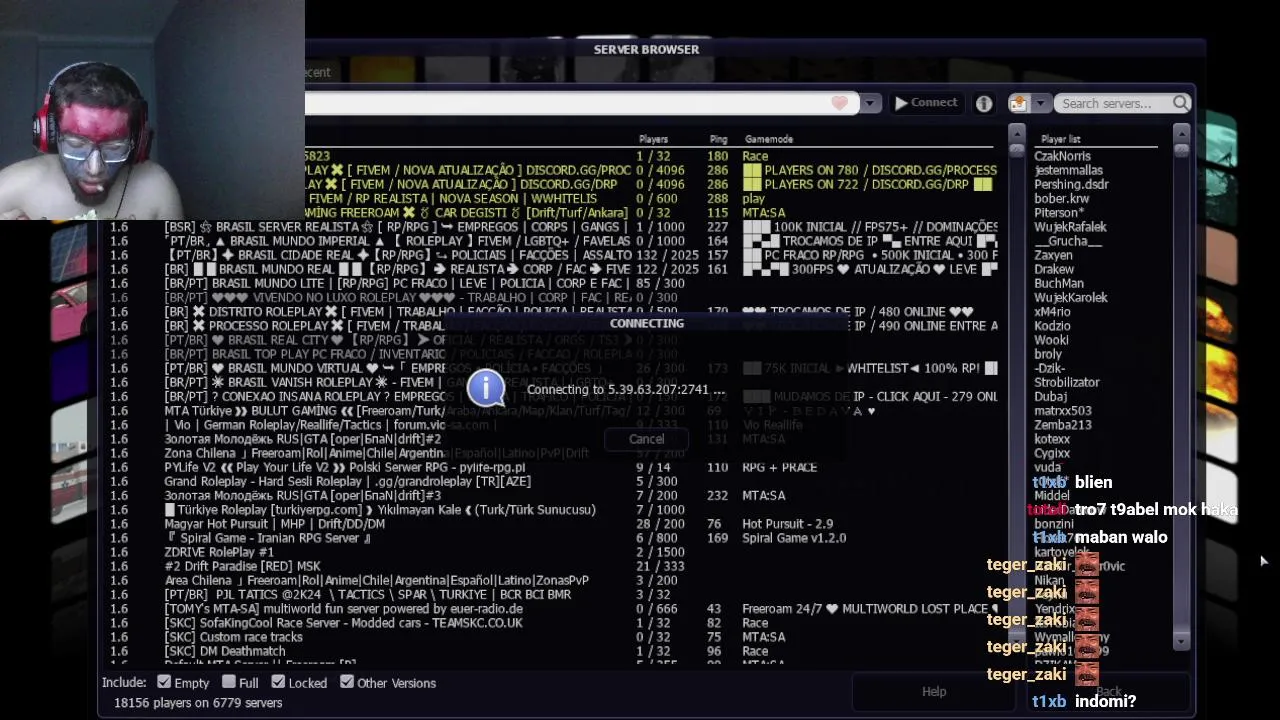Image resolution: width=1280 pixels, height=720 pixels.
Task: Select player Zemba213 in player list
Action: pos(1063,424)
